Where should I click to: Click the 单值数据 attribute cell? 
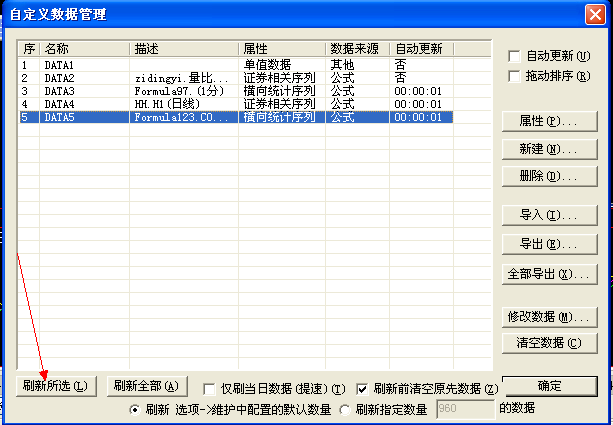point(267,65)
